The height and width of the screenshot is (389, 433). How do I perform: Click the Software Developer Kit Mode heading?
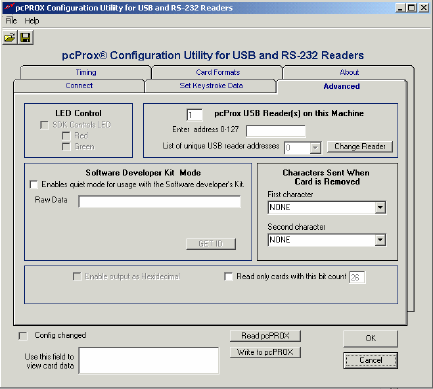coord(143,173)
